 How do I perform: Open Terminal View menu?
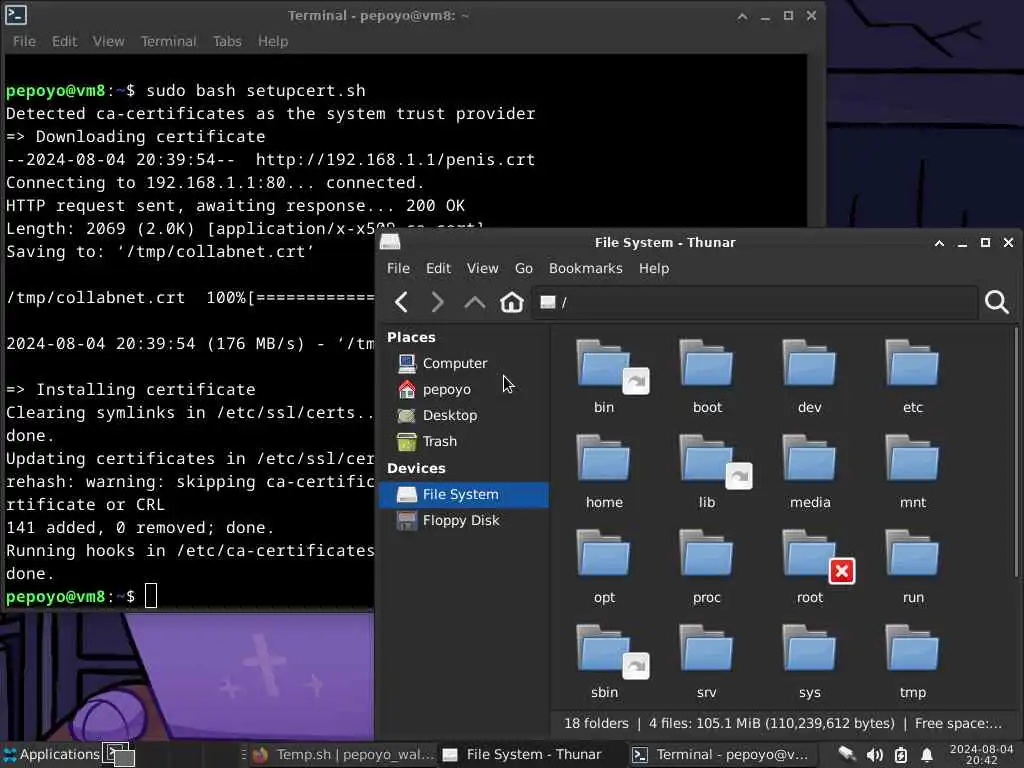pyautogui.click(x=108, y=41)
